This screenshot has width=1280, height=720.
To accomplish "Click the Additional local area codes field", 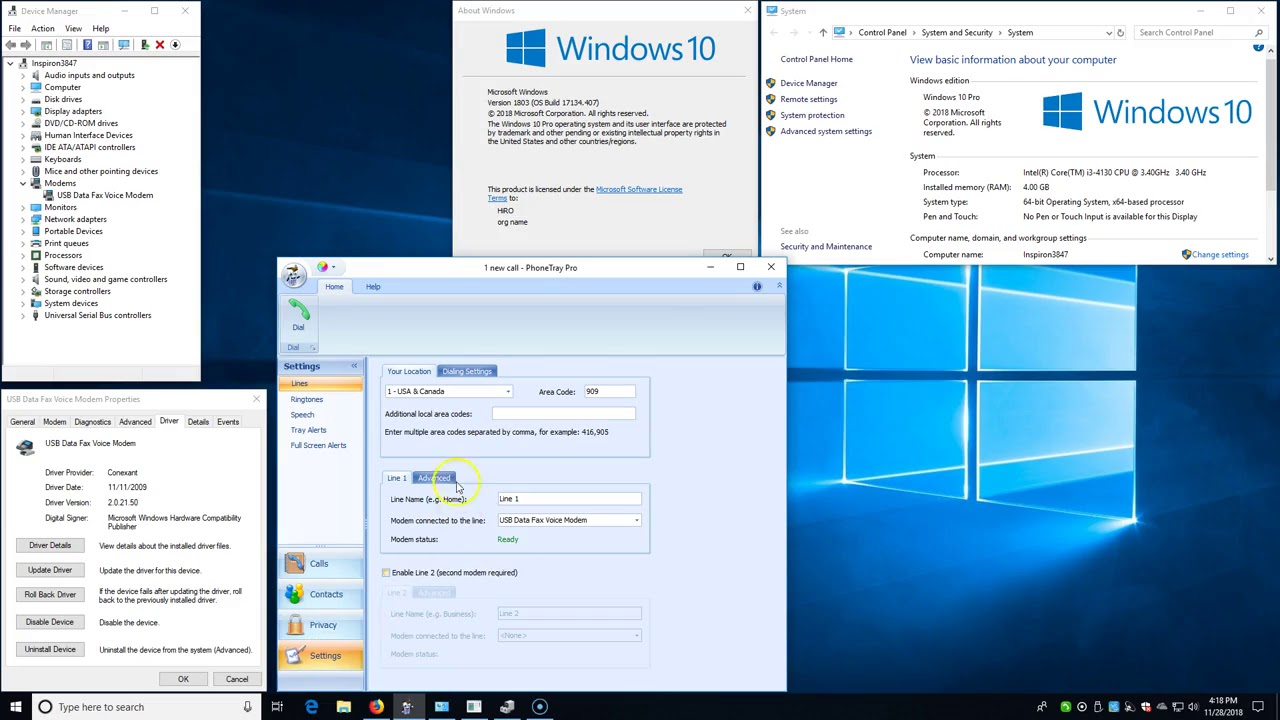I will pyautogui.click(x=563, y=414).
